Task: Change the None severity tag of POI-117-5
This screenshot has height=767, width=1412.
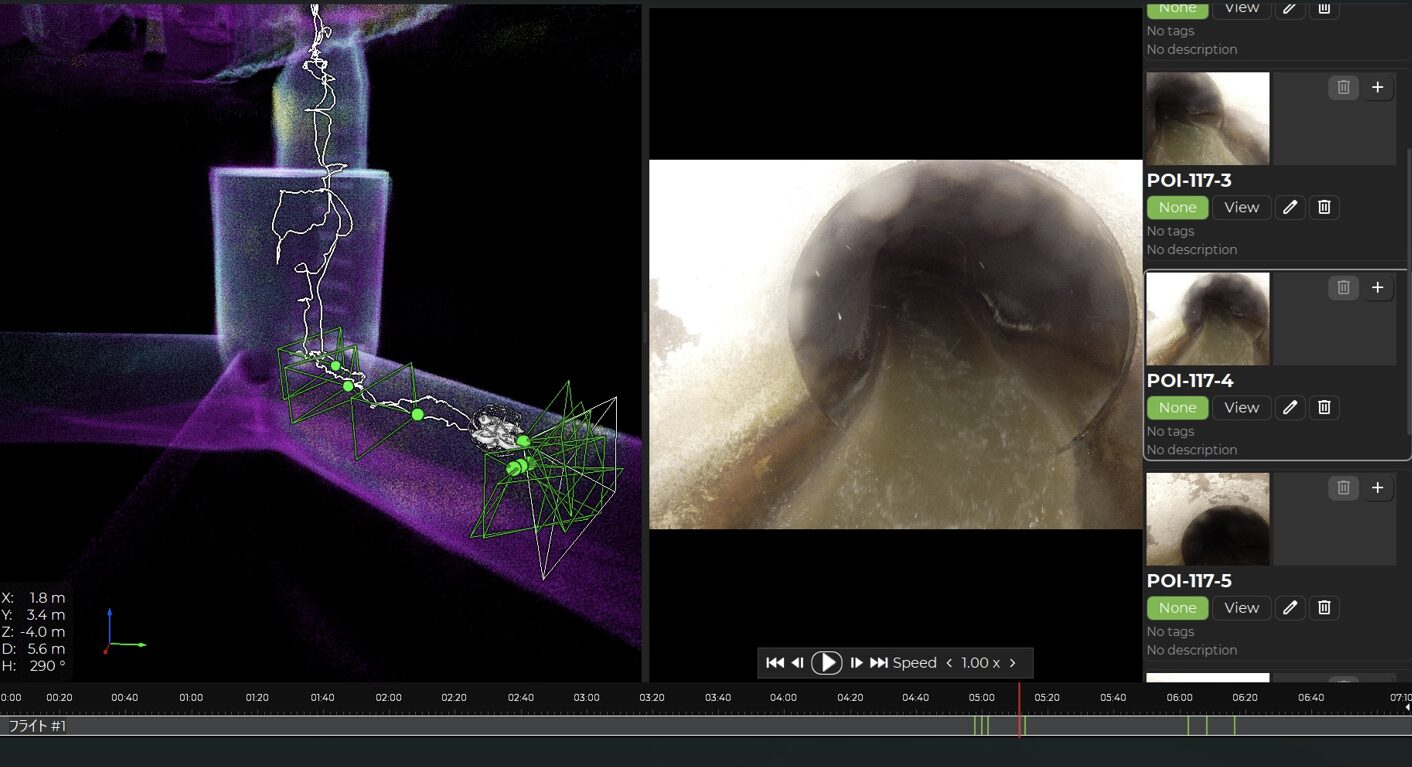Action: 1177,608
